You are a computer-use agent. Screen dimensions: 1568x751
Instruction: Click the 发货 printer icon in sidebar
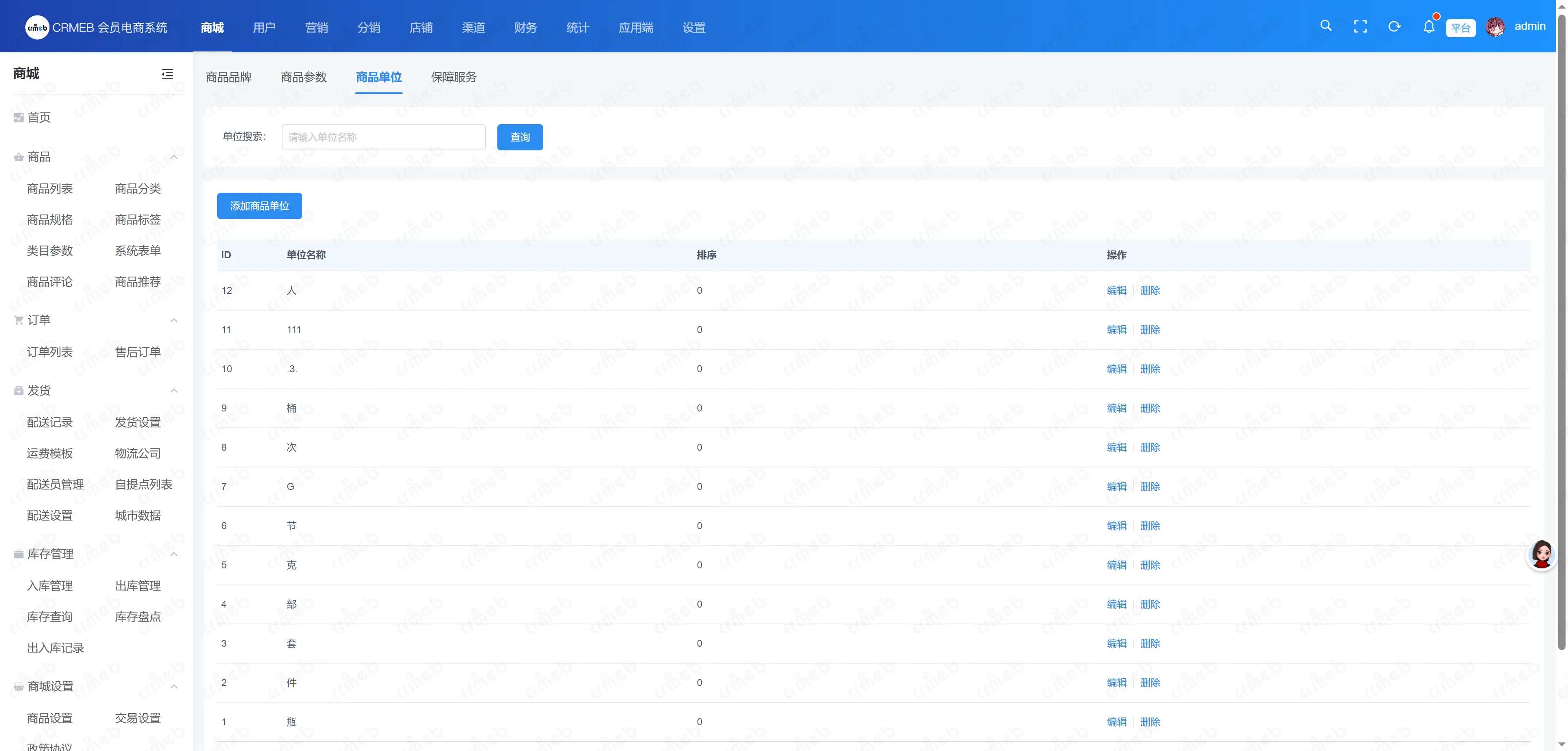[19, 391]
